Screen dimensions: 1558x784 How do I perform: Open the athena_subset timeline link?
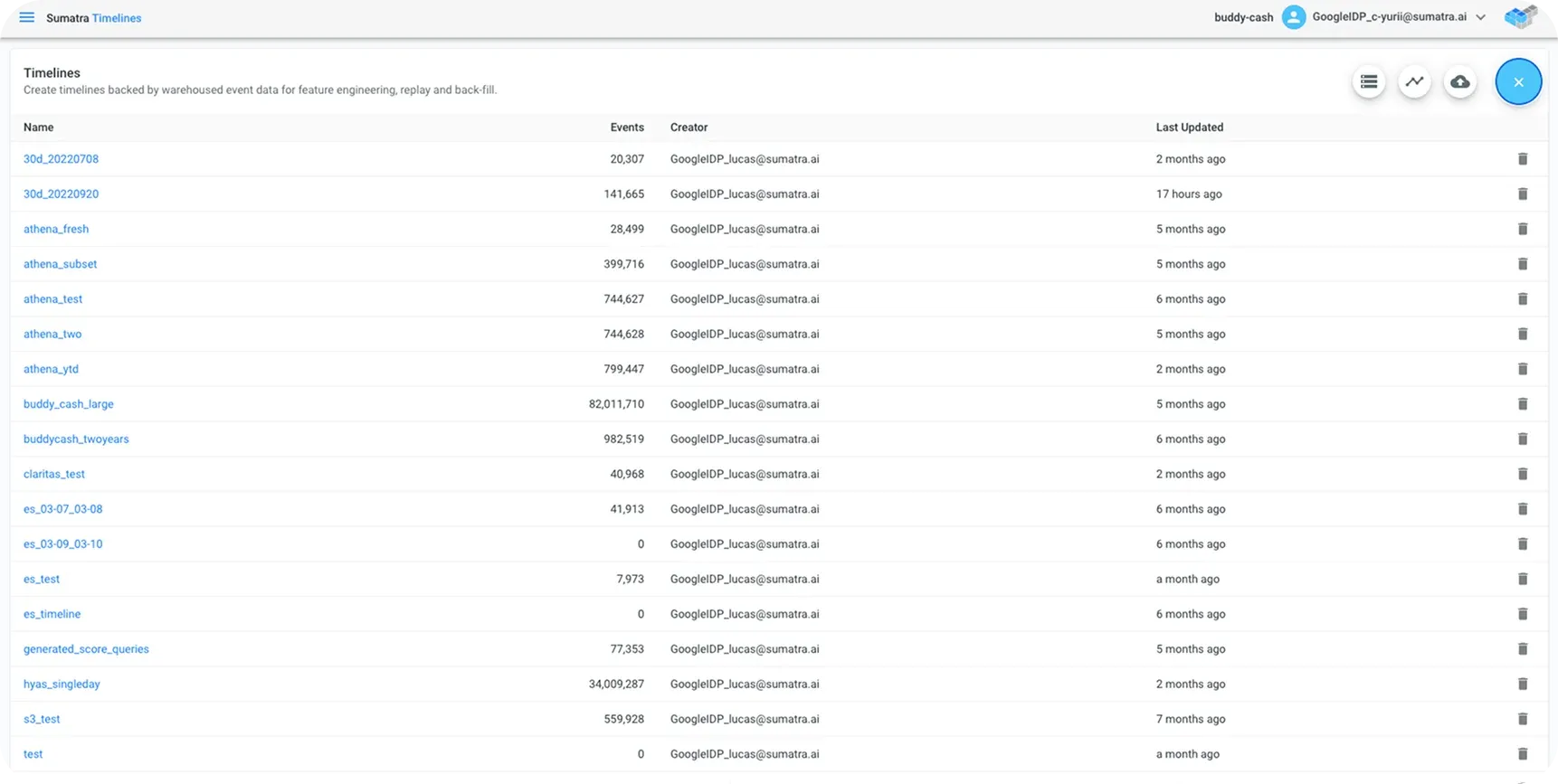60,264
